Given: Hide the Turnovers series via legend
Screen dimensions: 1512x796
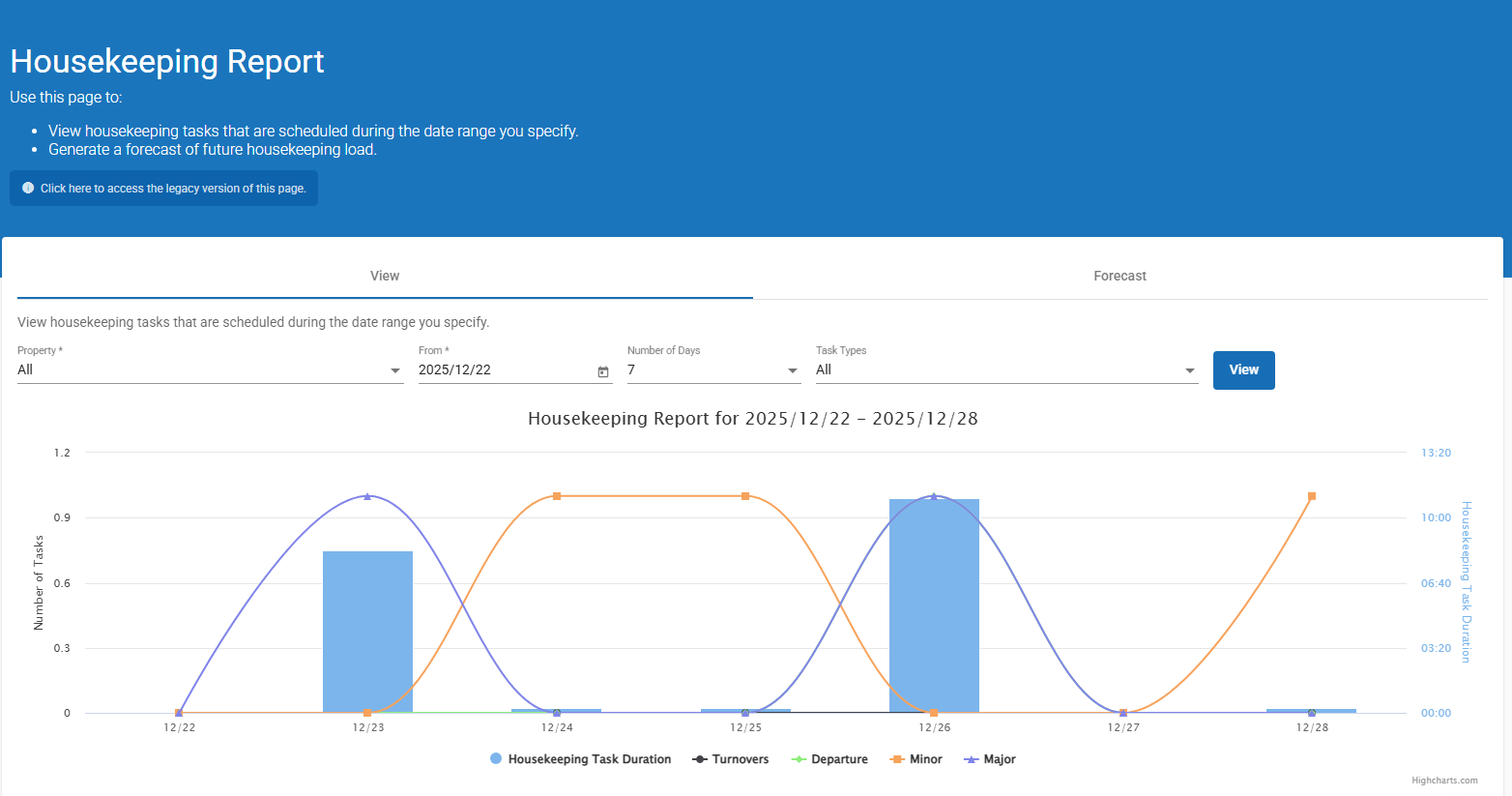Looking at the screenshot, I should click(x=731, y=759).
